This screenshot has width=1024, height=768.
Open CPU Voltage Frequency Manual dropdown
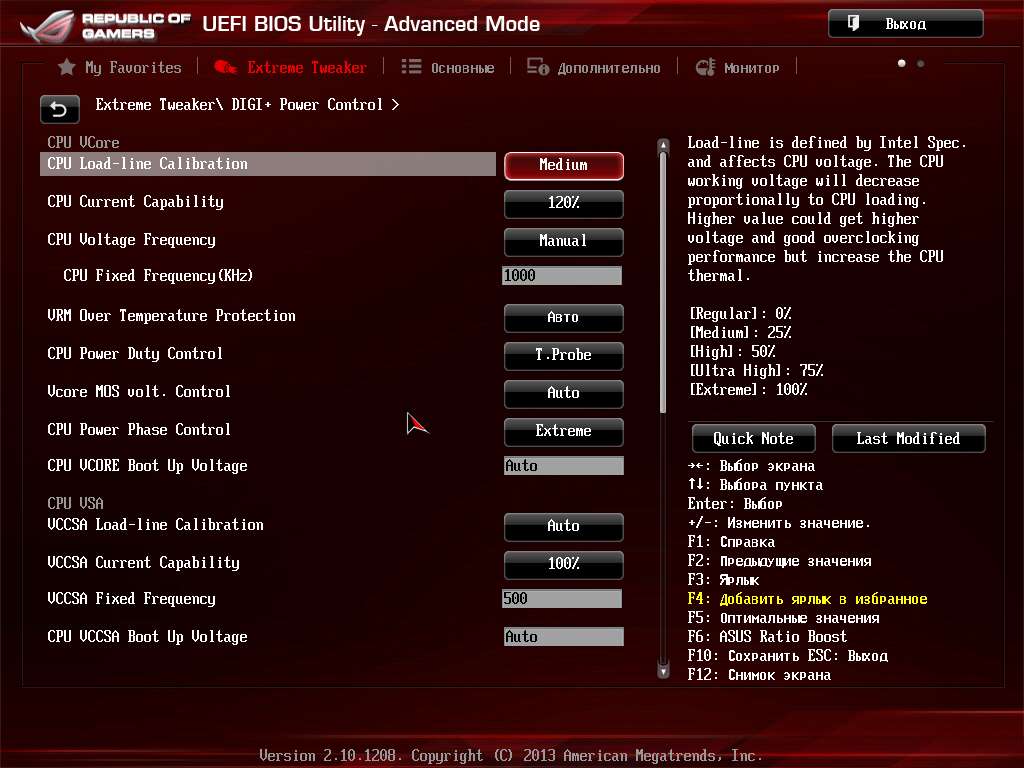(x=564, y=241)
